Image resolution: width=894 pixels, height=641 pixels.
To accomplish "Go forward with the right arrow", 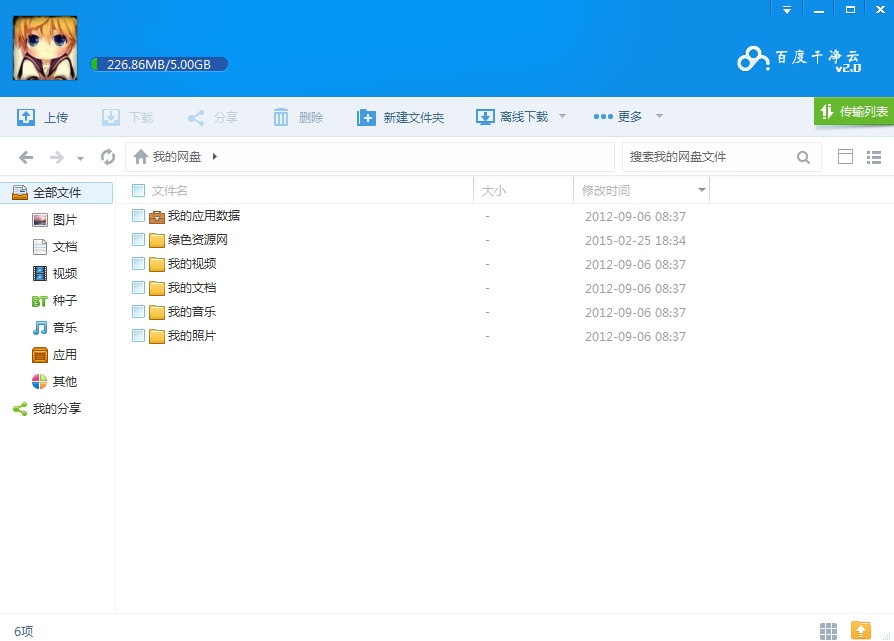I will [56, 157].
